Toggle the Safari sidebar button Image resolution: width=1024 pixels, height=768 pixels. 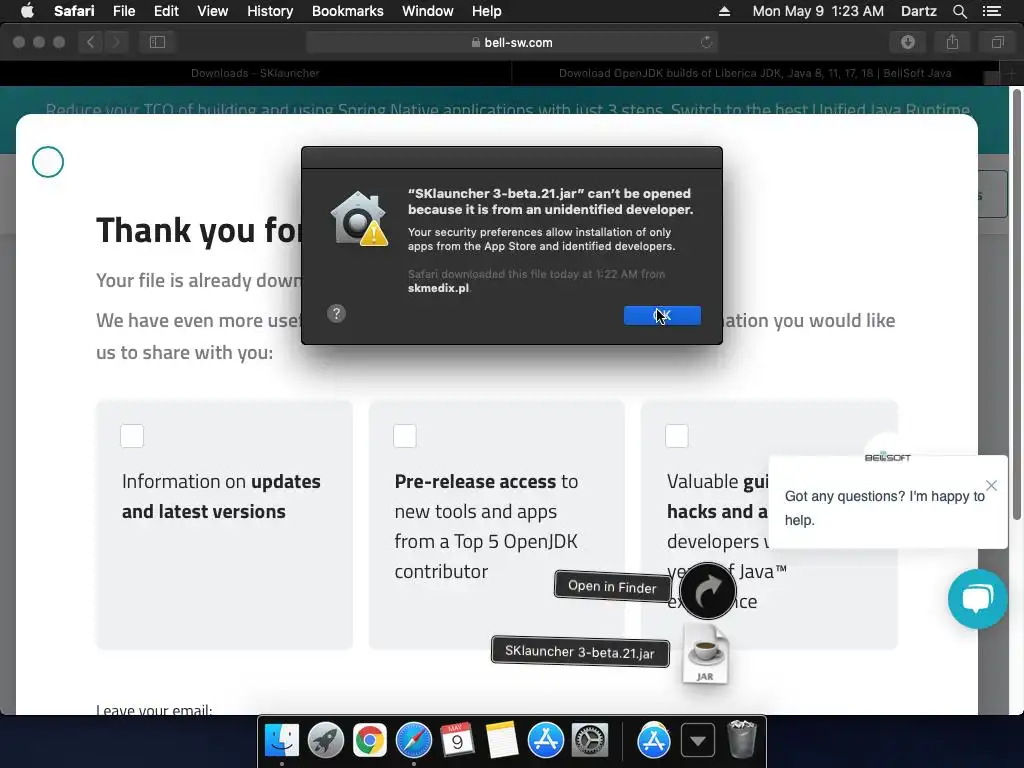point(157,42)
